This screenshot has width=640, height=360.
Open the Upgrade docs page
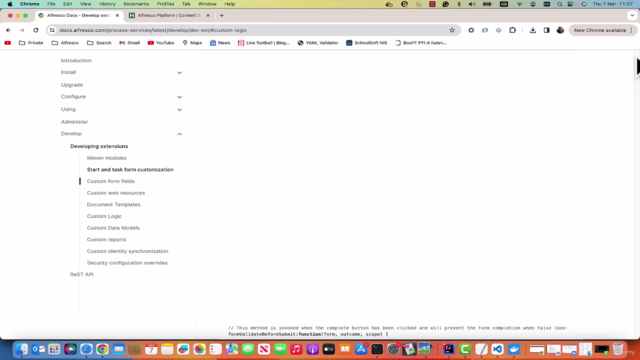click(72, 85)
